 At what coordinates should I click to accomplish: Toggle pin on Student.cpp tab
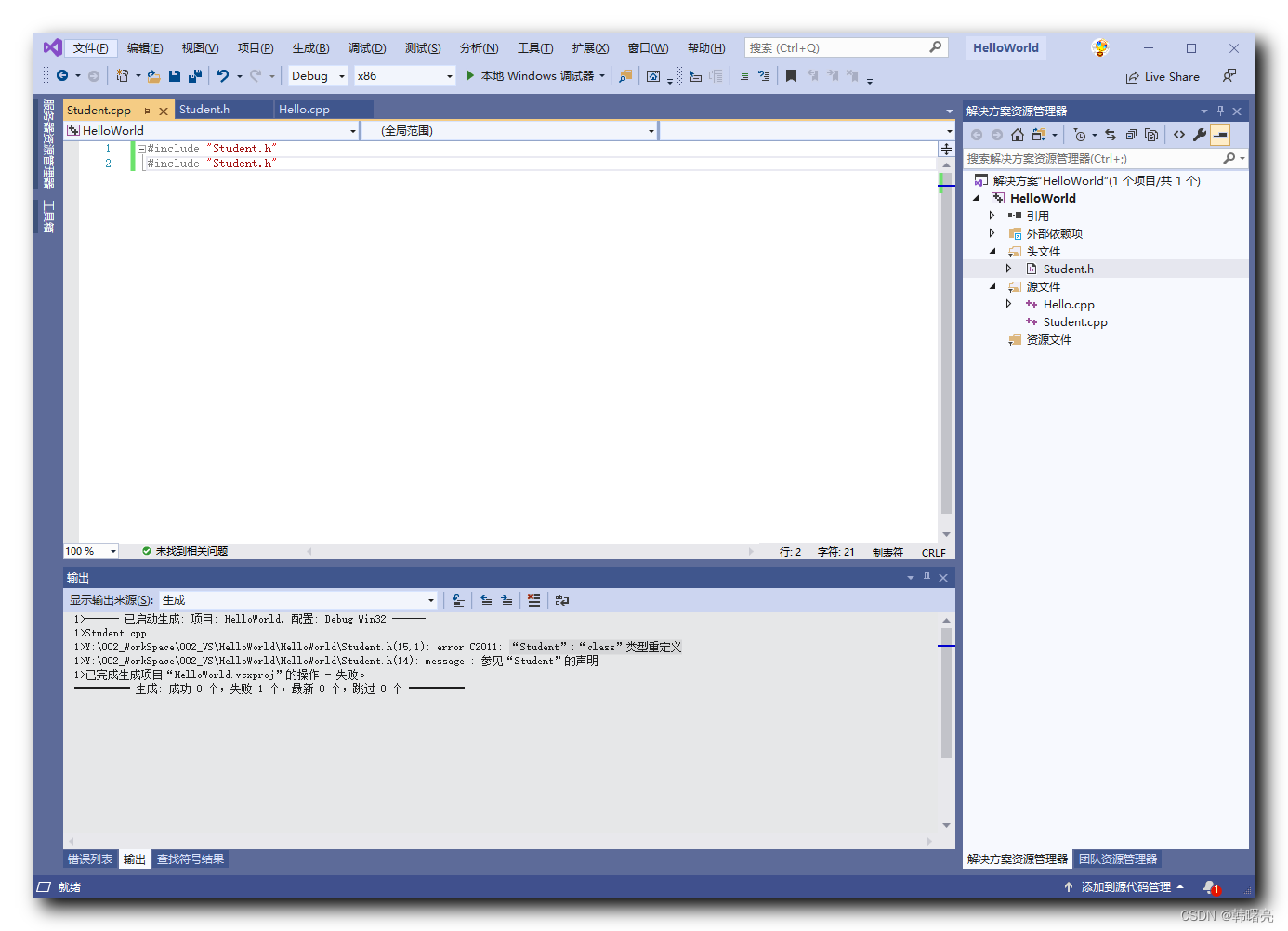[x=146, y=111]
